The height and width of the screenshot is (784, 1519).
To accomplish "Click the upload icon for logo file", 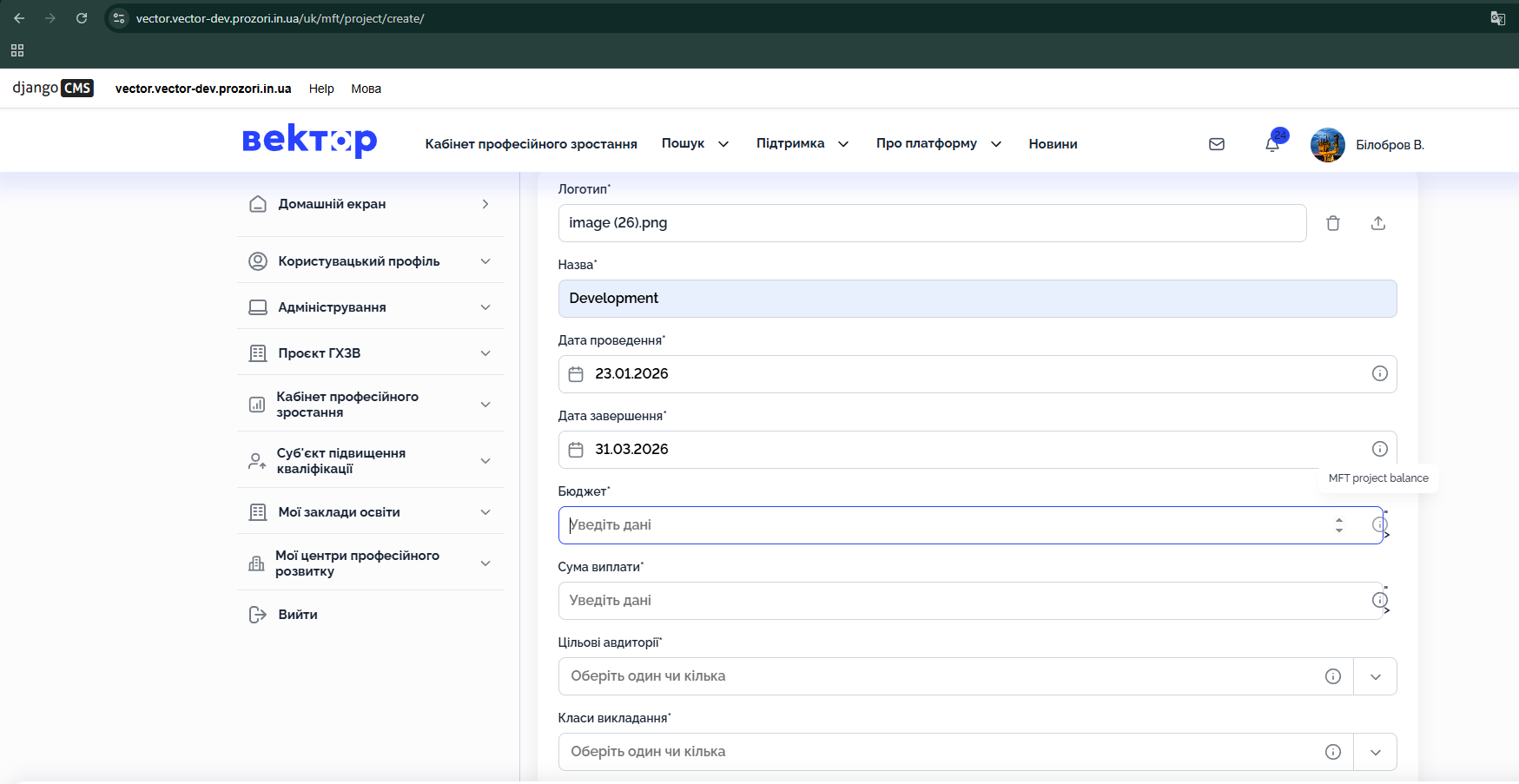I will 1377,223.
